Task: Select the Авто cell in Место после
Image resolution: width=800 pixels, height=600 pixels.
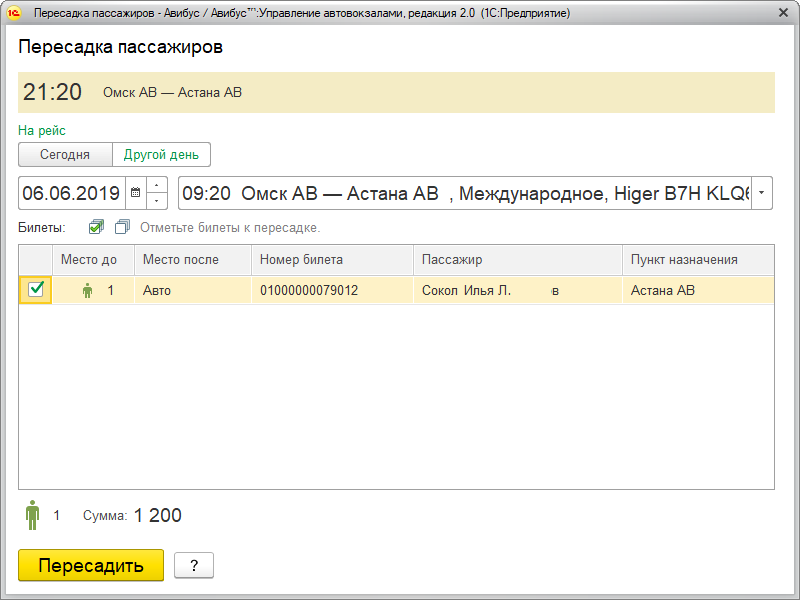Action: point(192,291)
